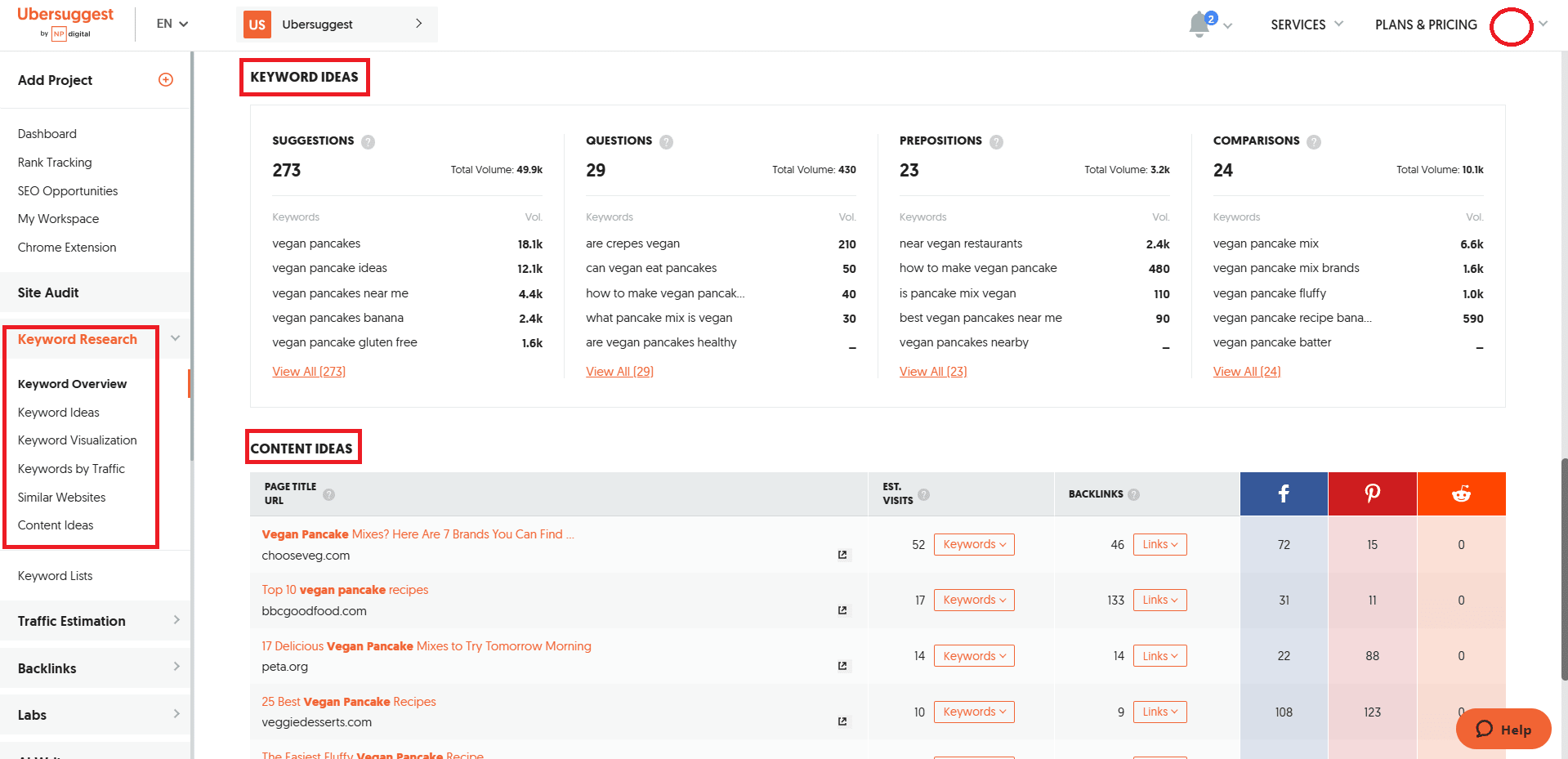The width and height of the screenshot is (1568, 759).
Task: Click the Prepositions help question mark
Action: 997,141
